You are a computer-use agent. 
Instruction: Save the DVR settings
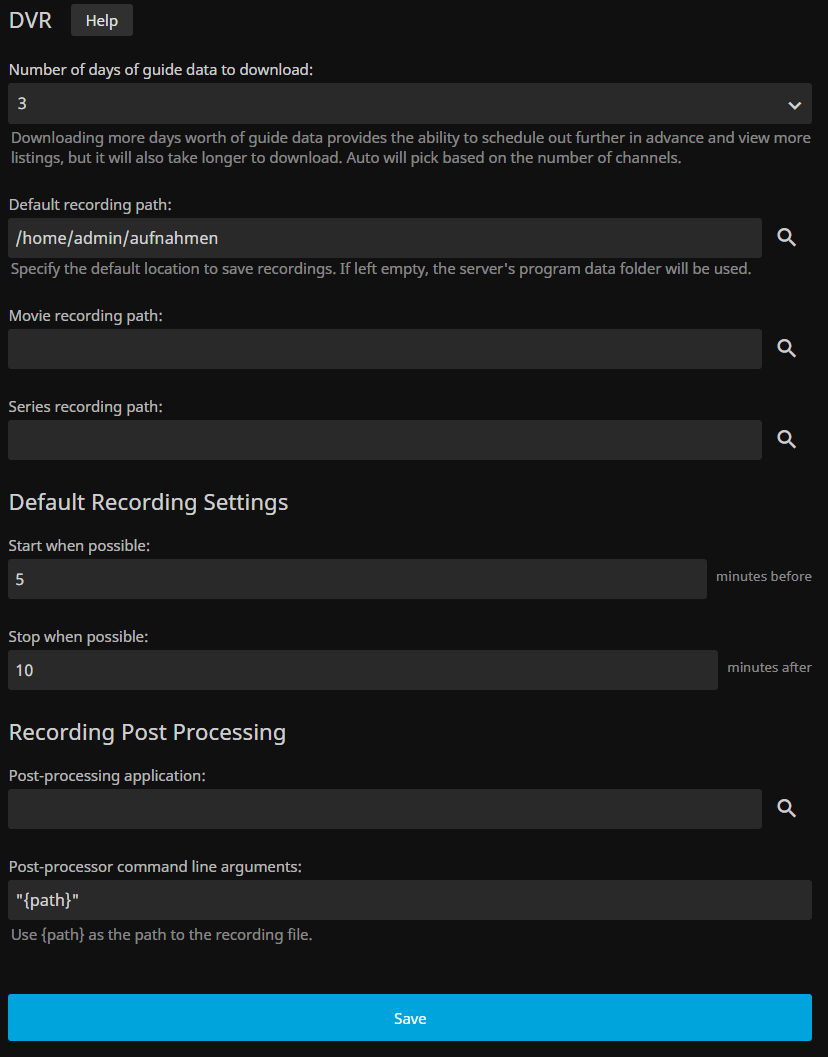tap(410, 1018)
